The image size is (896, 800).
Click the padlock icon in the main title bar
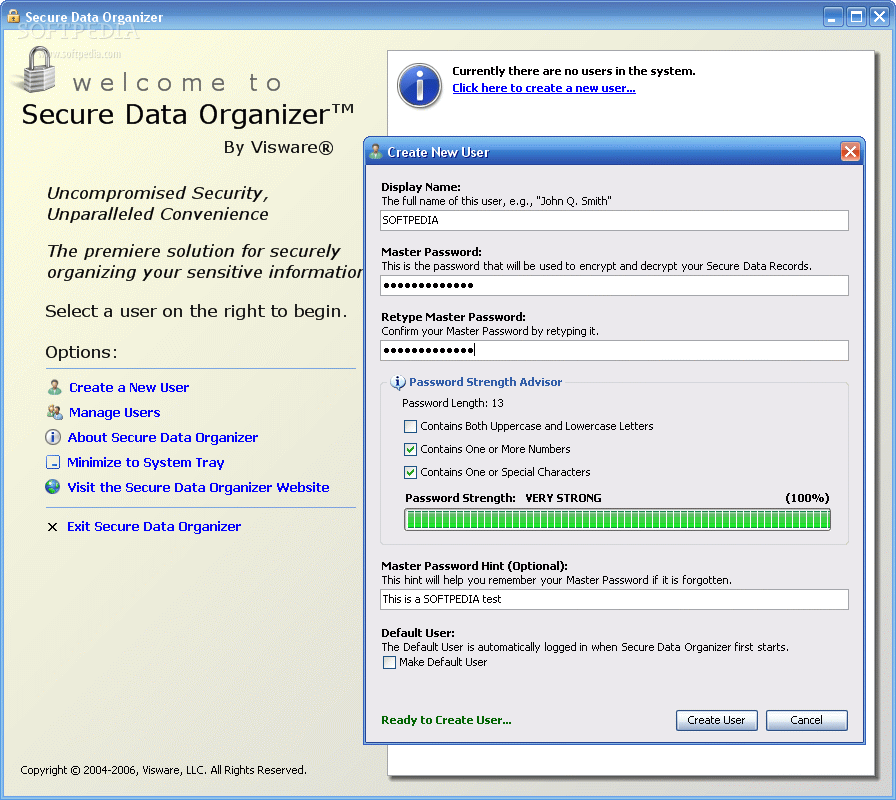pos(13,16)
